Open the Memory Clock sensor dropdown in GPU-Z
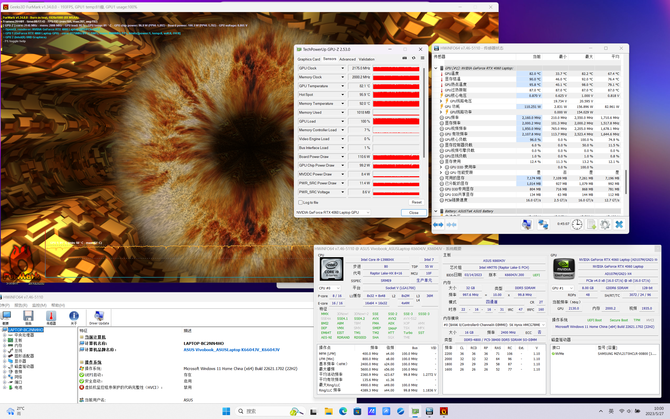The height and width of the screenshot is (419, 670). point(342,77)
